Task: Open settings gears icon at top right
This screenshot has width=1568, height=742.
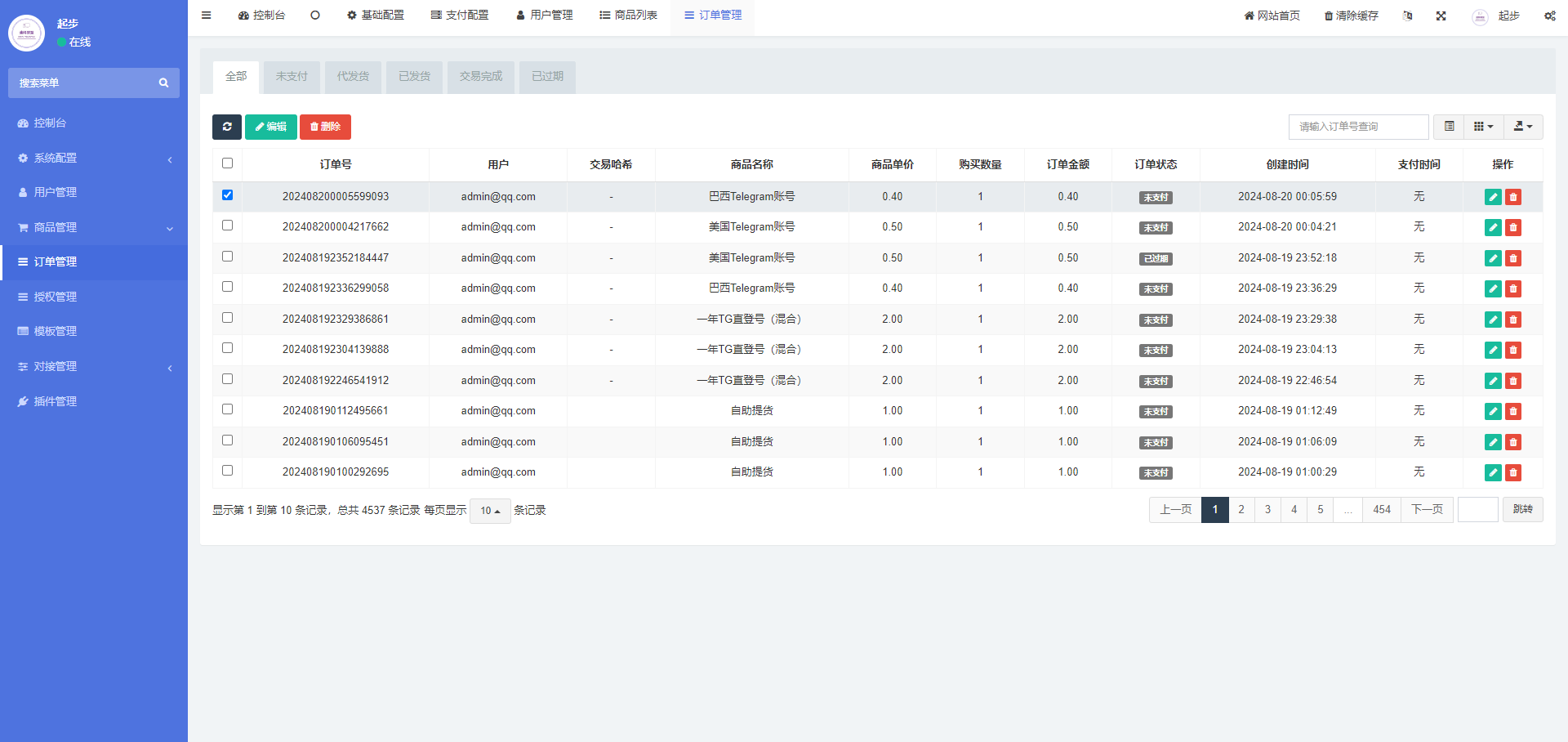Action: coord(1549,16)
